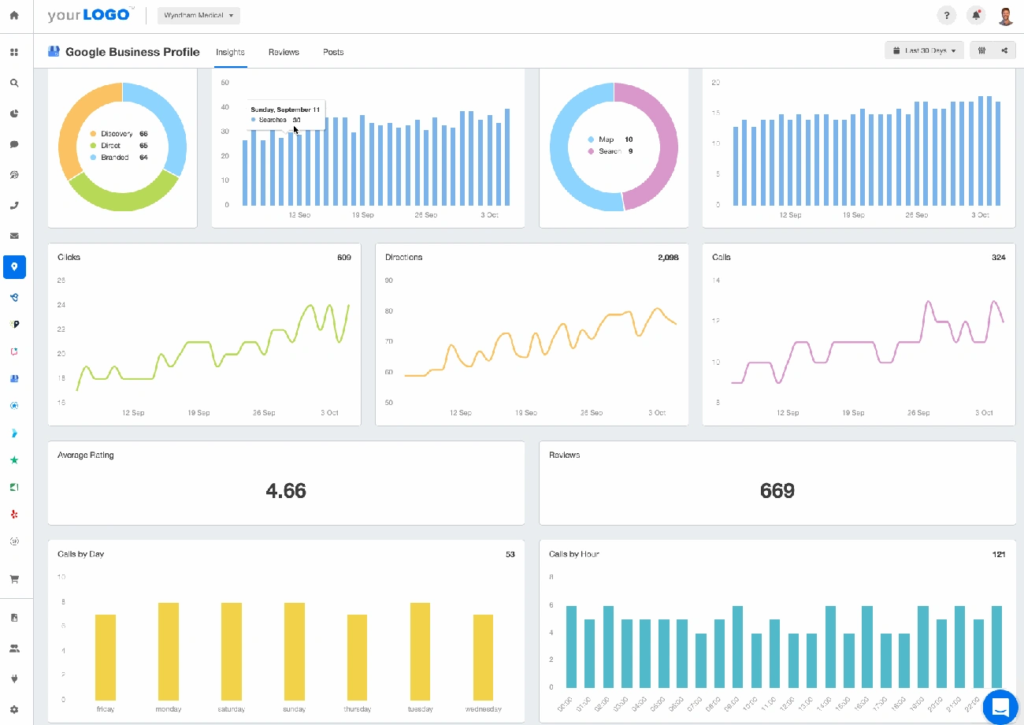Open the settings gear at the sidebar bottom
Image resolution: width=1024 pixels, height=725 pixels.
coord(14,709)
